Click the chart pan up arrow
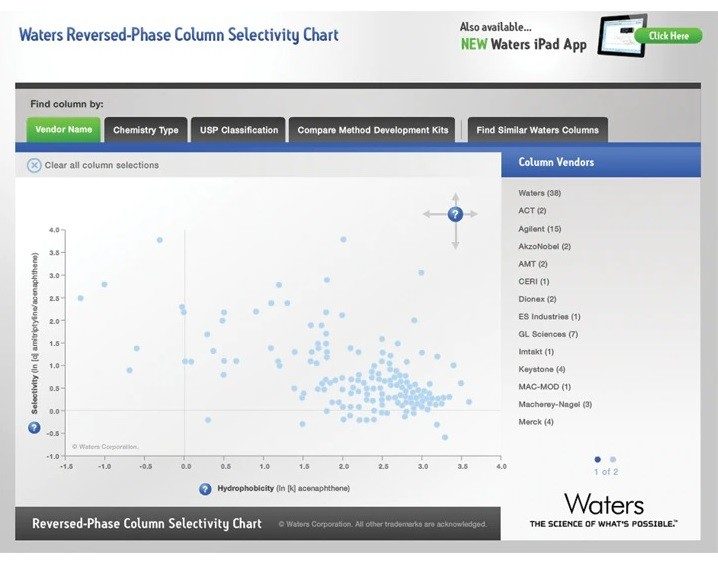The width and height of the screenshot is (718, 561). (455, 195)
